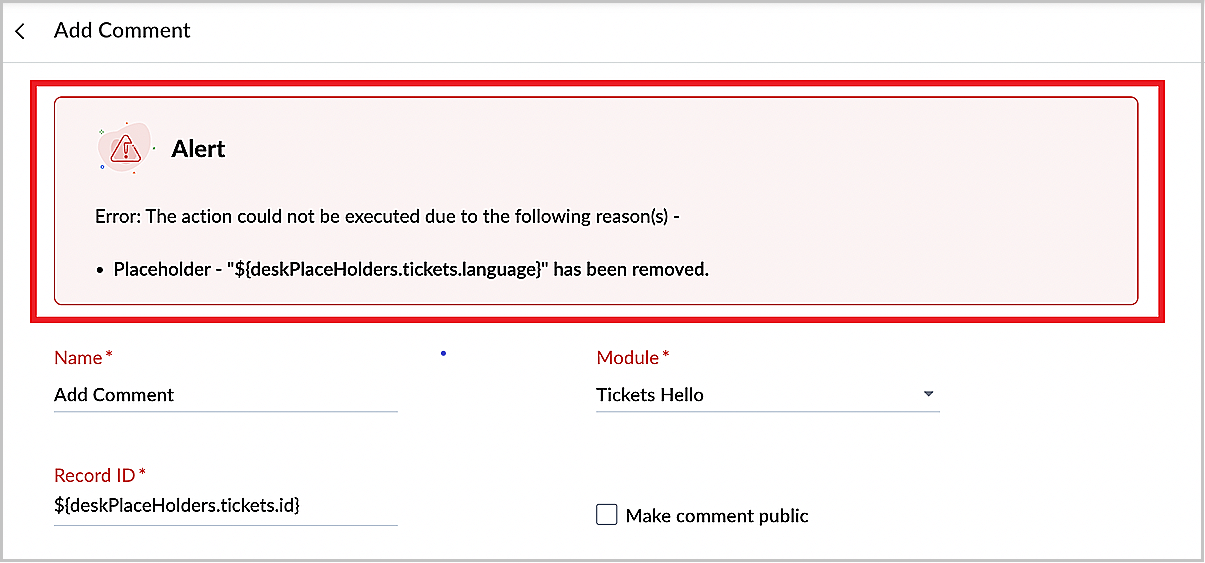The width and height of the screenshot is (1205, 563).
Task: Click the required asterisk next to Module
Action: point(666,355)
